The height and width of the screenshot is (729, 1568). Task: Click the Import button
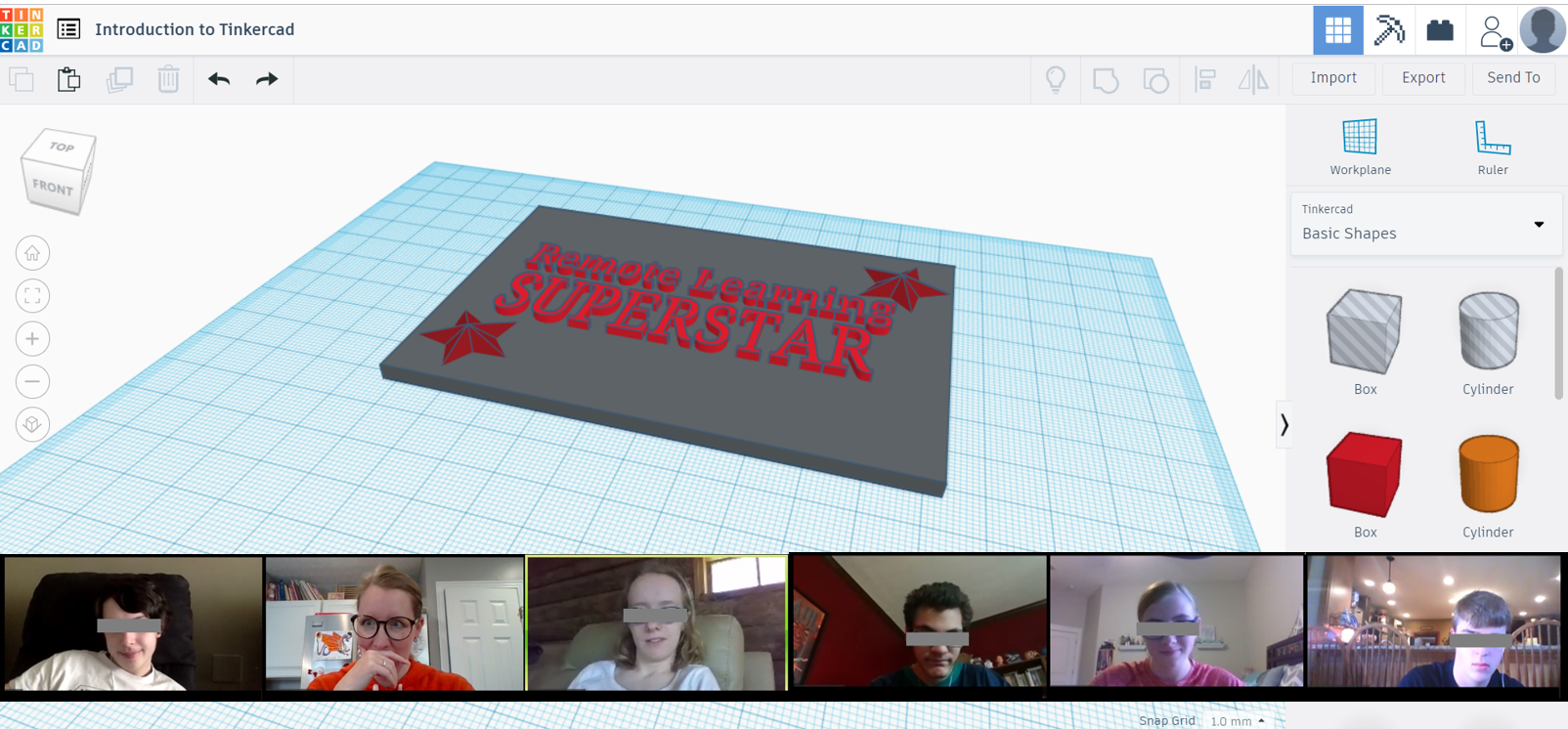(1333, 78)
